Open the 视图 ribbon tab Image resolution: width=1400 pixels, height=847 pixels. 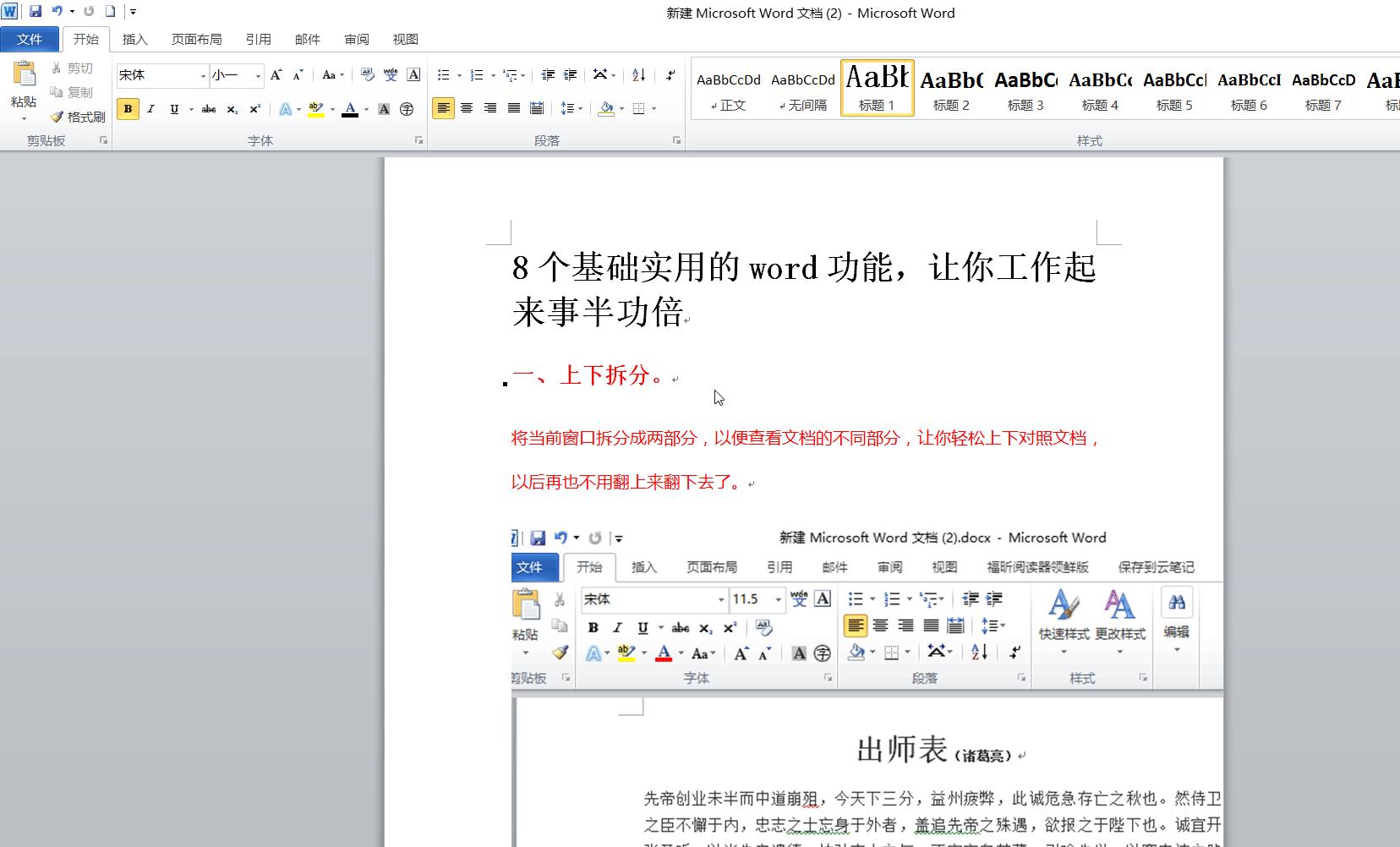[x=405, y=39]
